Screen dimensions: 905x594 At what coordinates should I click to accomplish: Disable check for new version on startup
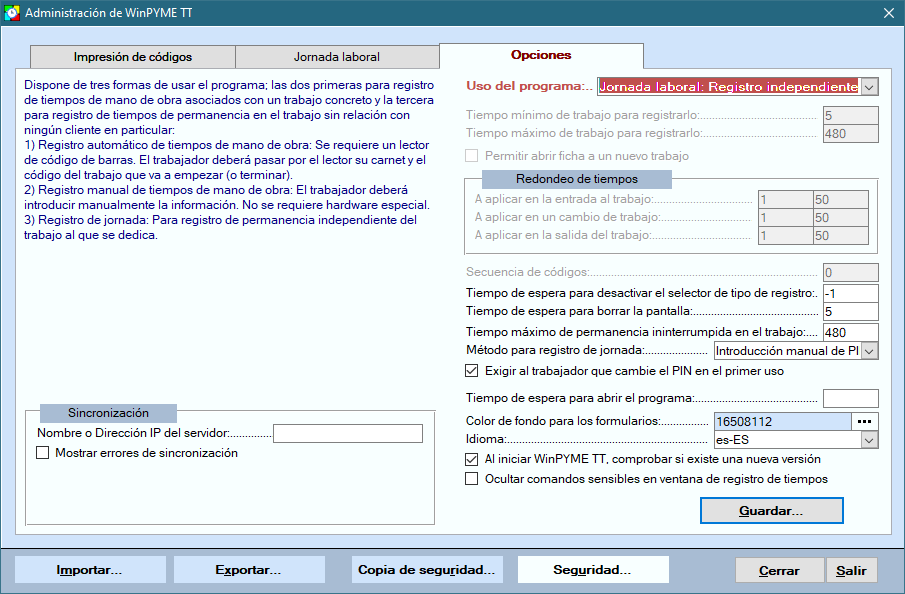point(473,460)
